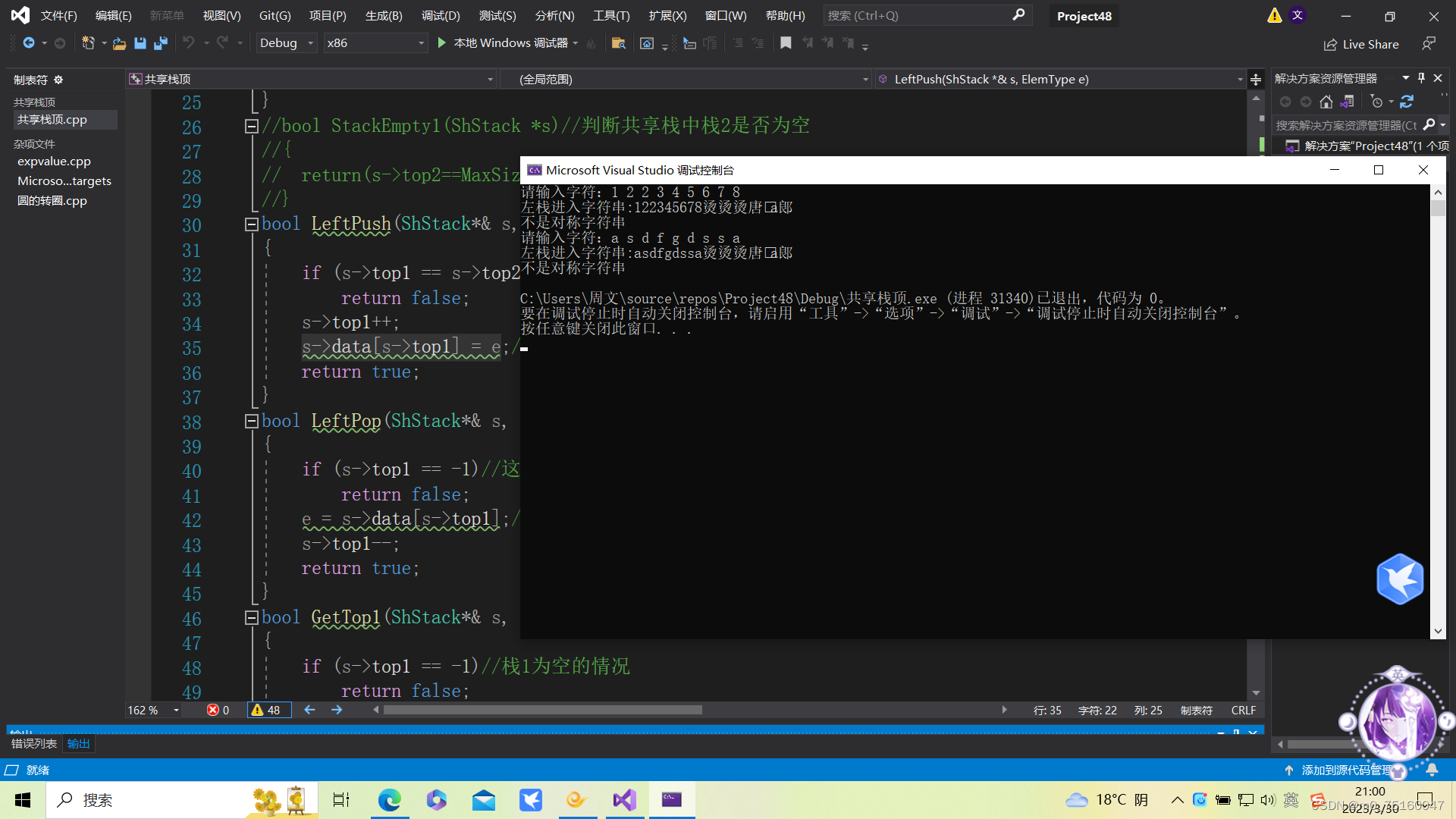Start the local Windows debugger (green play)

(x=442, y=43)
